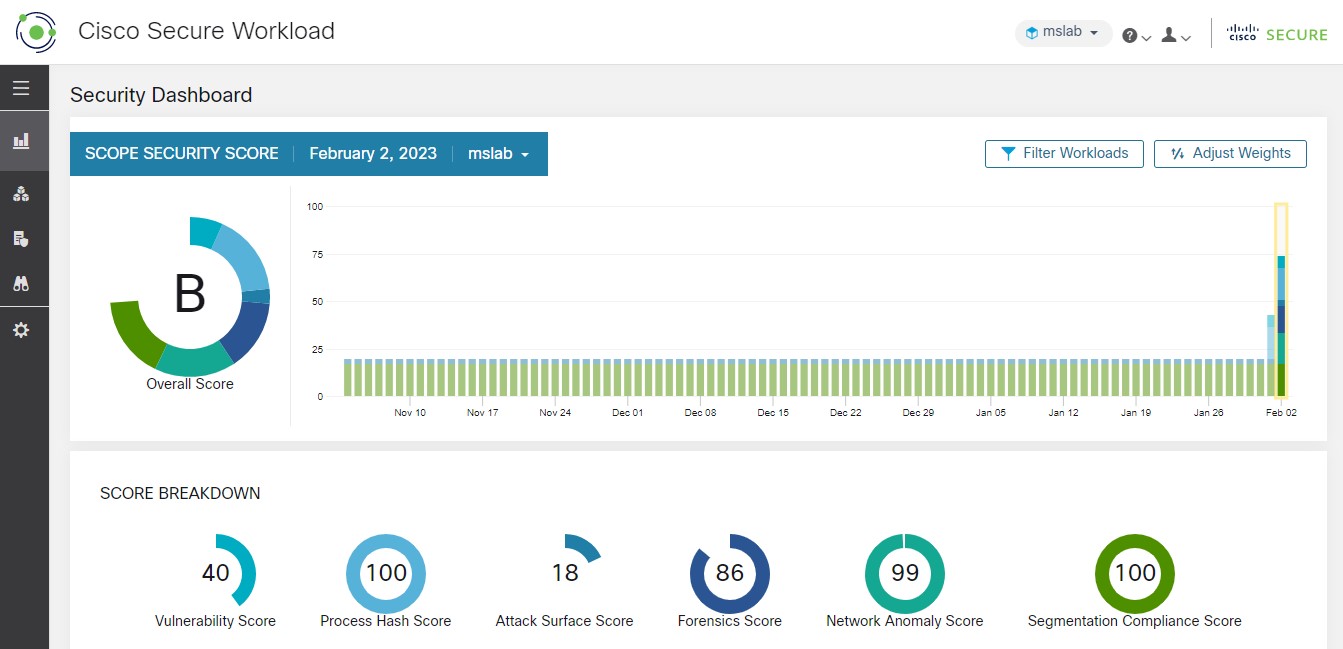Image resolution: width=1343 pixels, height=649 pixels.
Task: Click the "Nov 10" axis label
Action: 410,412
